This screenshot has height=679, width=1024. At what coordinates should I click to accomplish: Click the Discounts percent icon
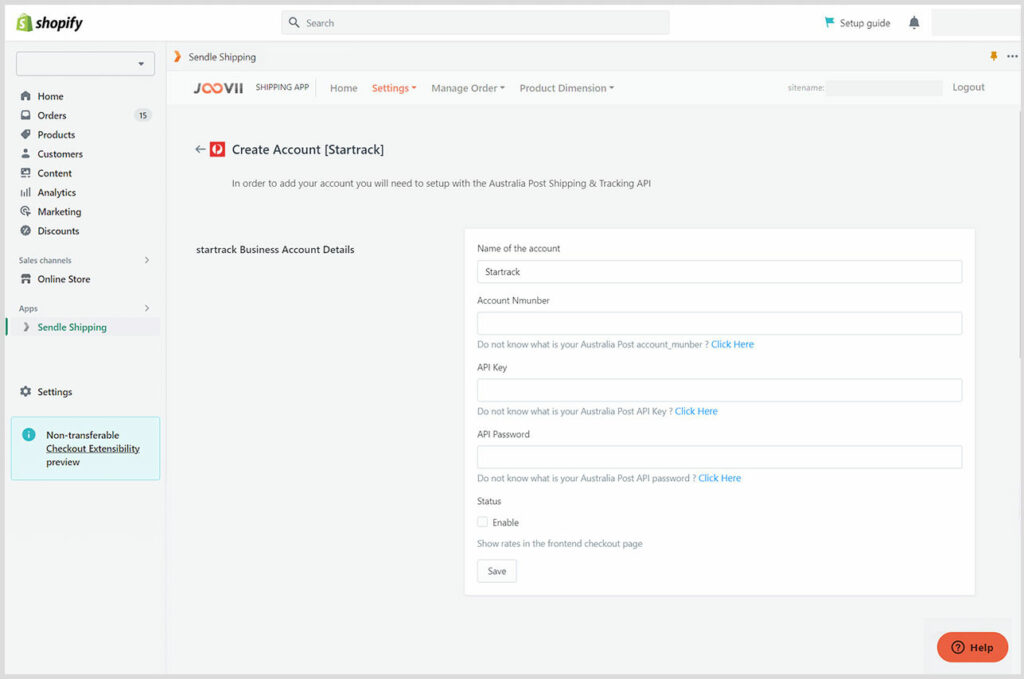pyautogui.click(x=25, y=230)
